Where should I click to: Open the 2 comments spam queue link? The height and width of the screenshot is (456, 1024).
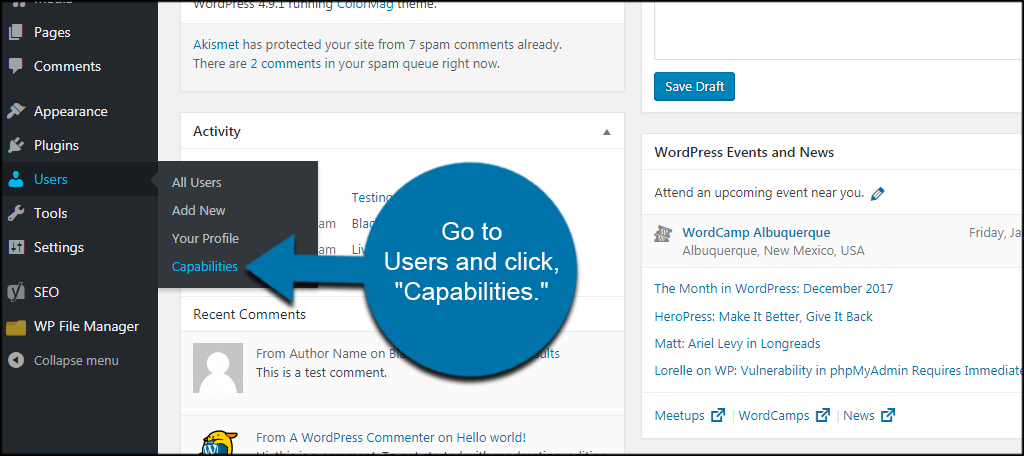(285, 64)
